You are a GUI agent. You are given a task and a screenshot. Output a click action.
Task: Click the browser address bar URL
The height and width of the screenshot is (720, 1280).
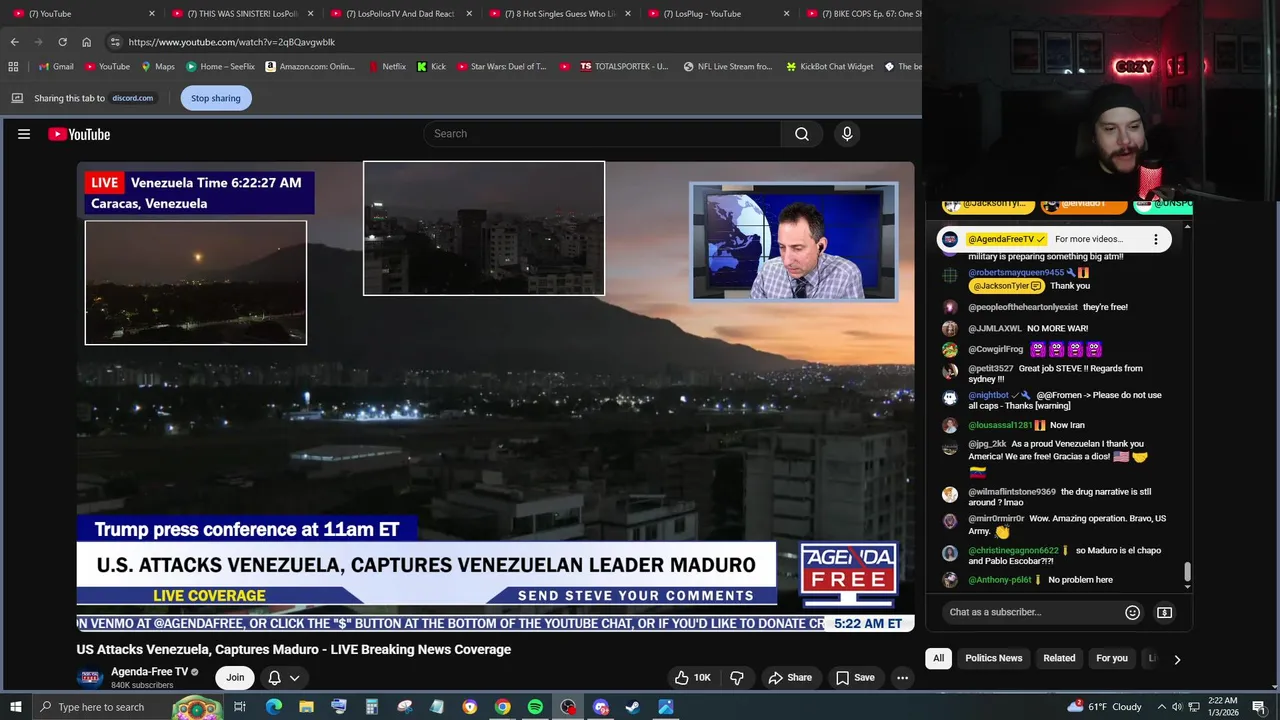(x=232, y=42)
